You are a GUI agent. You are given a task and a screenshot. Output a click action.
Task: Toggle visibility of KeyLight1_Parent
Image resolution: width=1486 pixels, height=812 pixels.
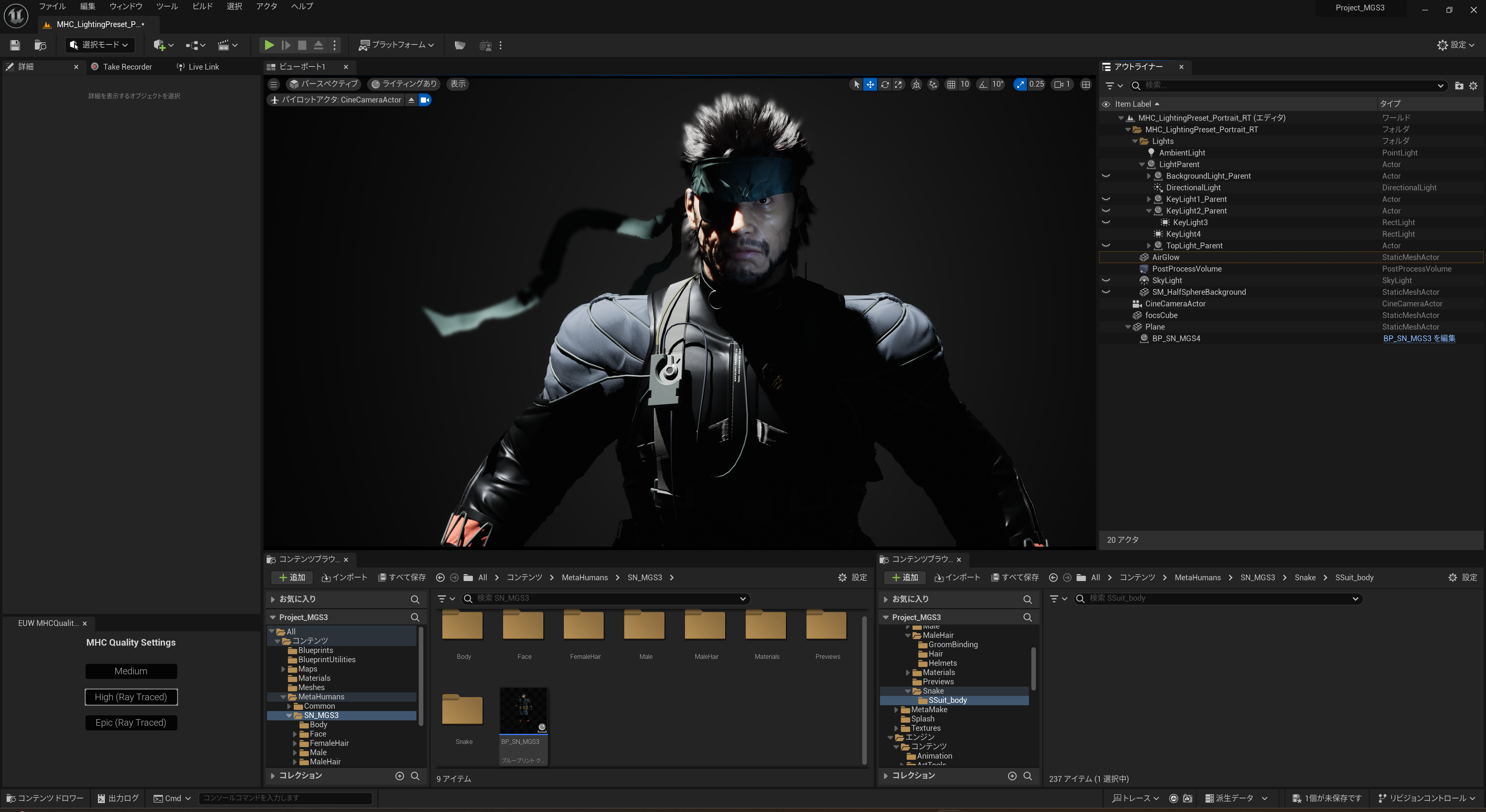(1106, 199)
